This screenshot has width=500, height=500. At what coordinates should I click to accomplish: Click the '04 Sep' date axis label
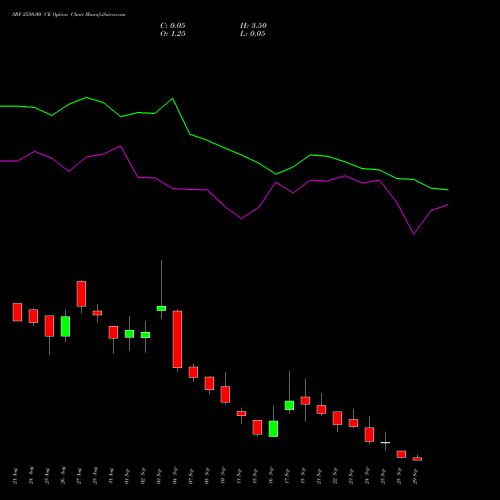click(x=175, y=476)
